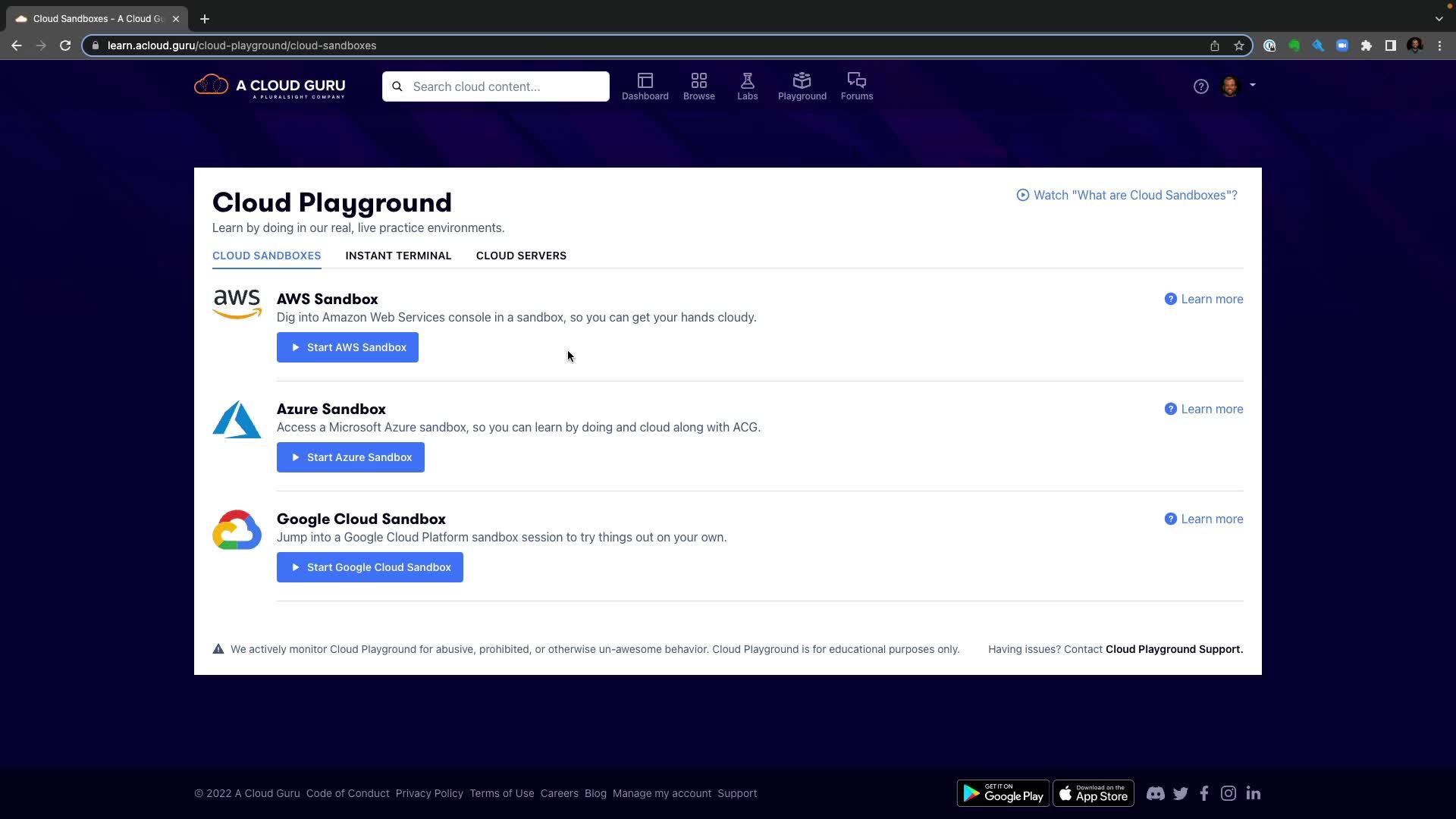Viewport: 1456px width, 819px height.
Task: Expand the browser tab search chevron
Action: pyautogui.click(x=1439, y=18)
